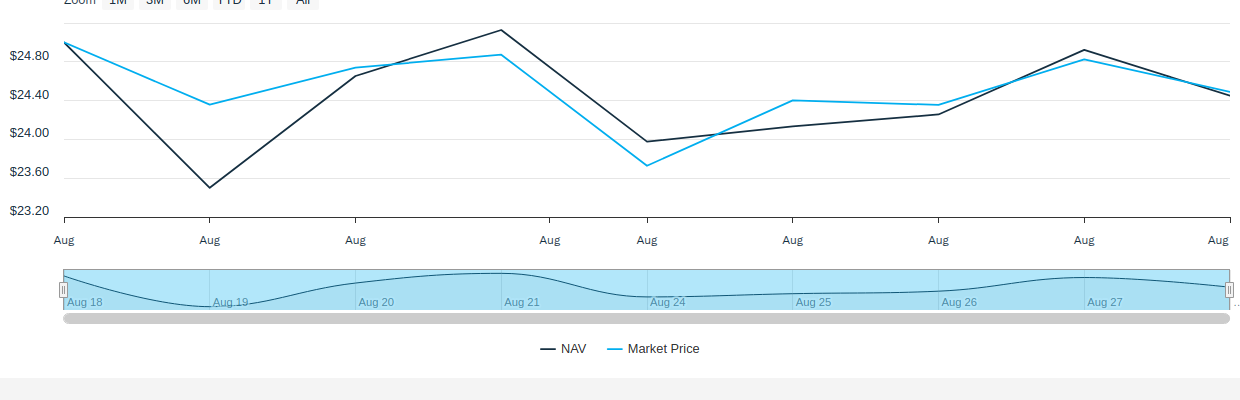The height and width of the screenshot is (400, 1240).
Task: Click the NAV line's highest peak
Action: pos(501,30)
